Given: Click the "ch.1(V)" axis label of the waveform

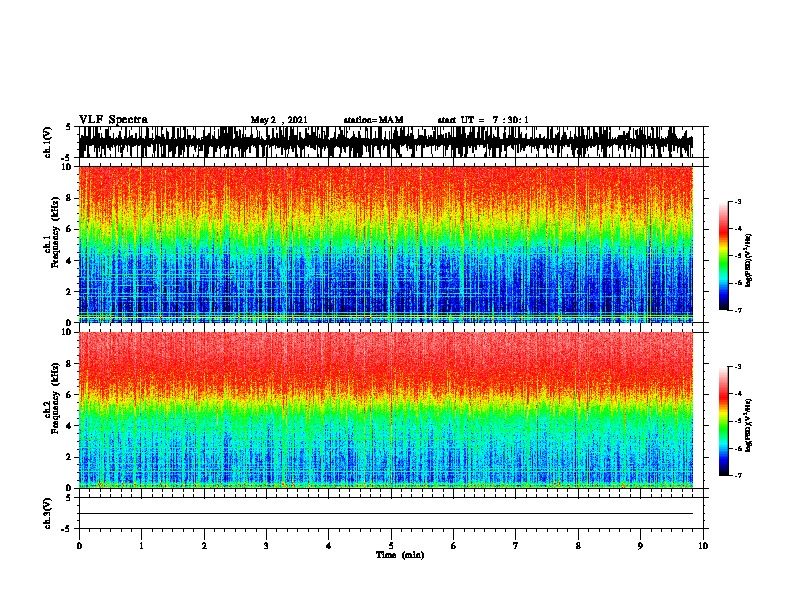Looking at the screenshot, I should click(x=48, y=142).
